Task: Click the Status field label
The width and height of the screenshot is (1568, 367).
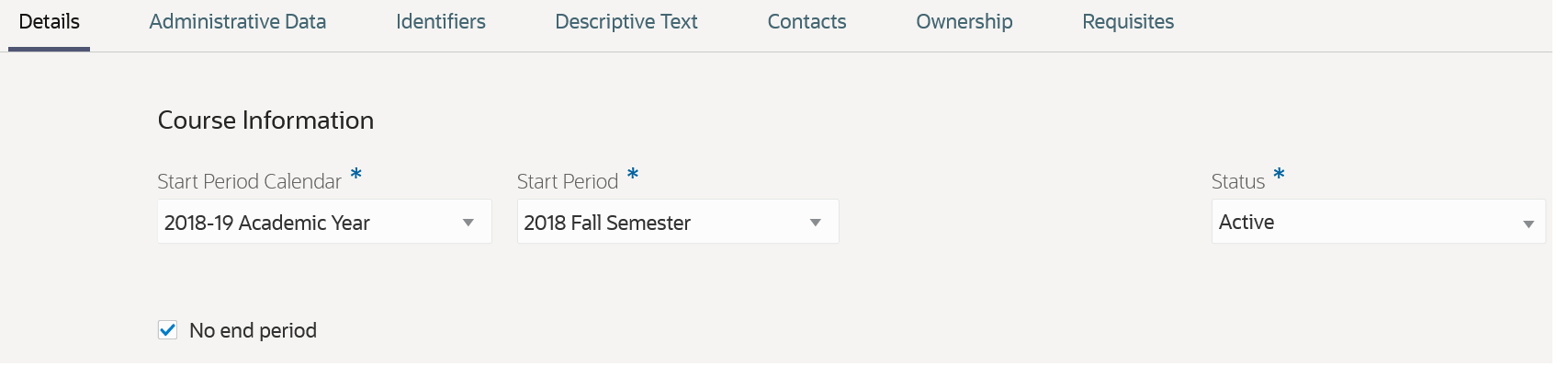Action: (x=1238, y=181)
